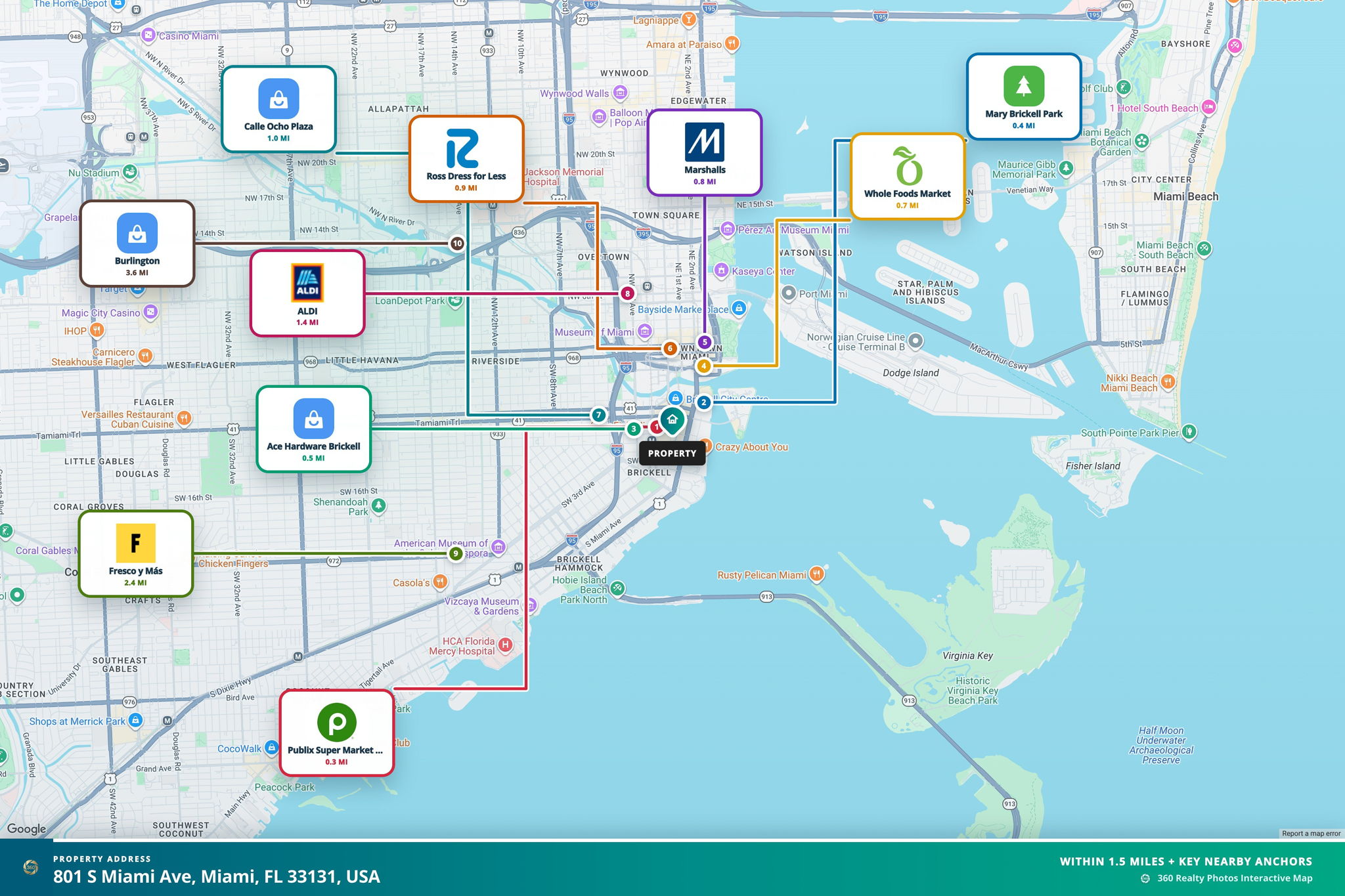
Task: Click the Magic City Casino icon
Action: 150,312
